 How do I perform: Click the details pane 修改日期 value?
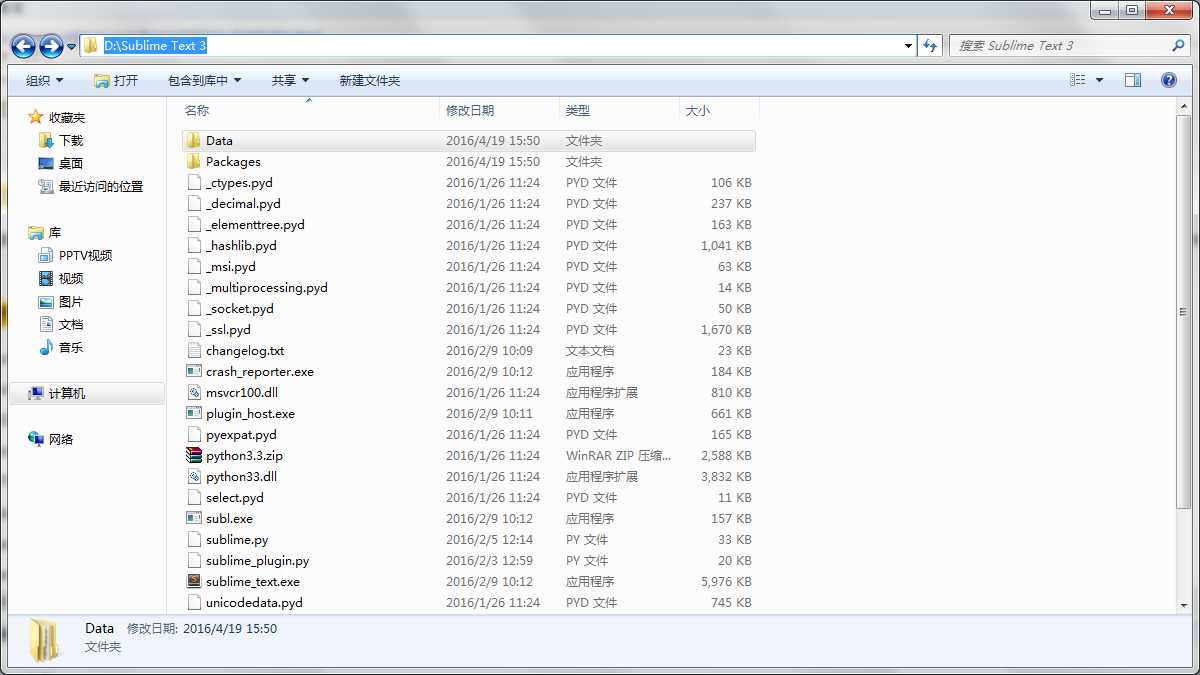(230, 629)
